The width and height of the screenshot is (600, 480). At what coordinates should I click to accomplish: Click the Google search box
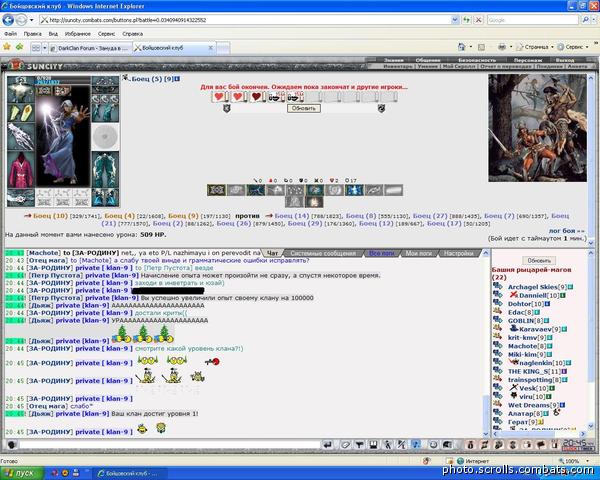tap(533, 20)
